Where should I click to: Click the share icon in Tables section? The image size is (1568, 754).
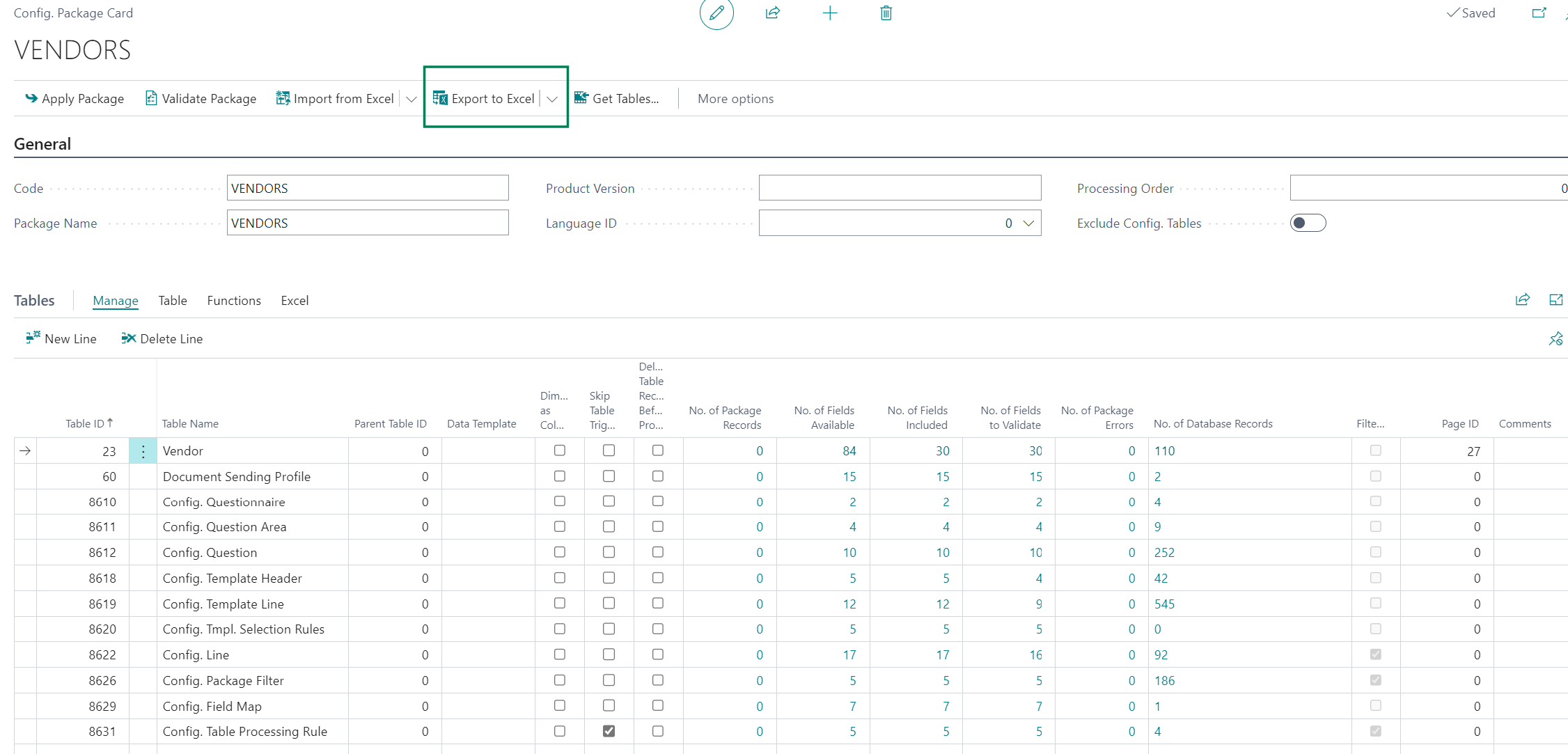click(x=1522, y=299)
